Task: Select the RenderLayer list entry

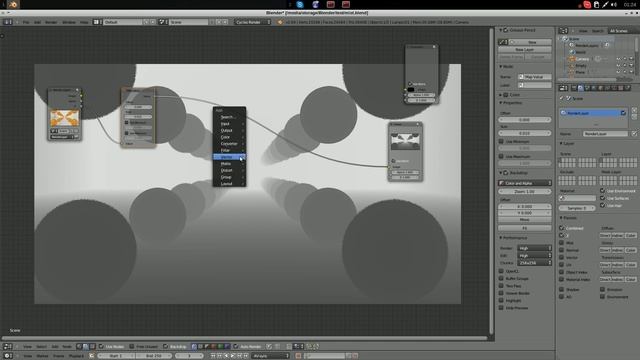Action: (x=593, y=113)
